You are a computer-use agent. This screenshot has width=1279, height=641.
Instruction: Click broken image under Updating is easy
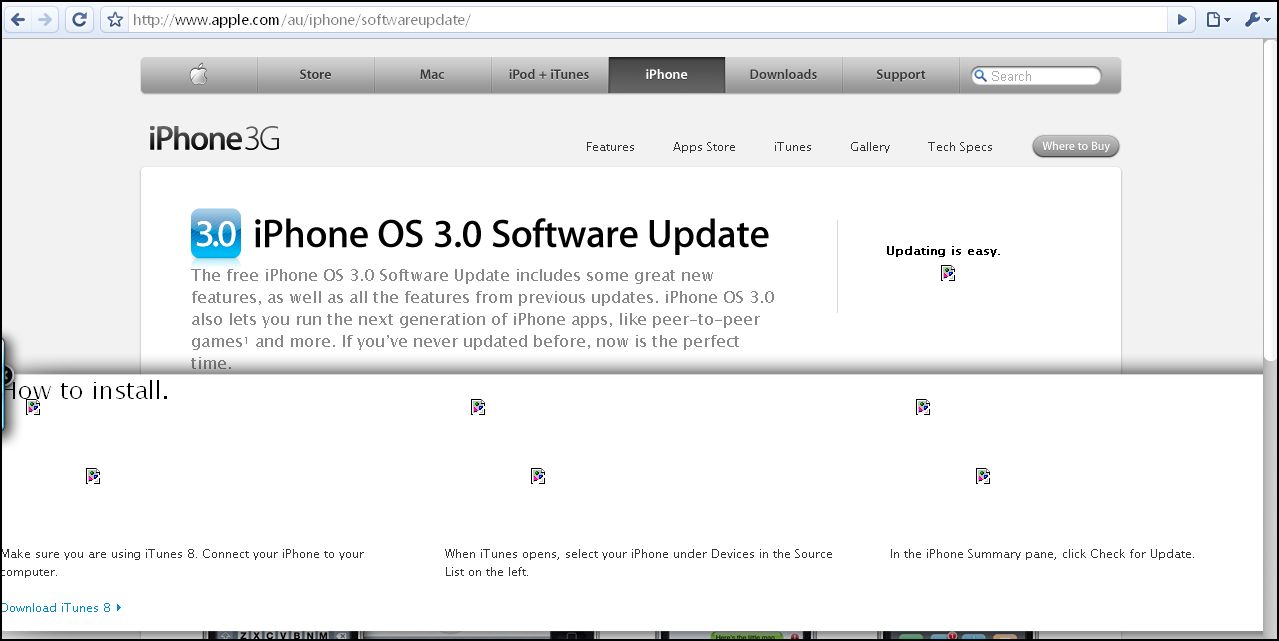click(x=948, y=273)
